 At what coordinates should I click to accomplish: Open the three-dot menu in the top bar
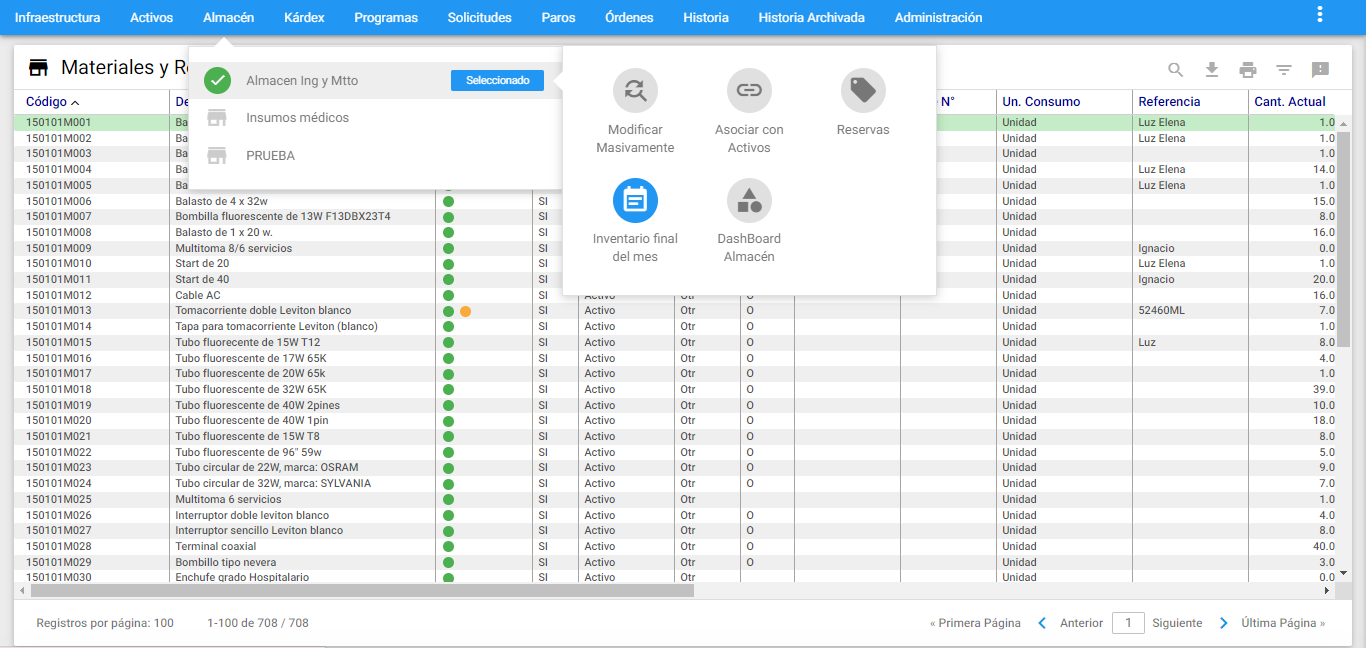[1320, 15]
